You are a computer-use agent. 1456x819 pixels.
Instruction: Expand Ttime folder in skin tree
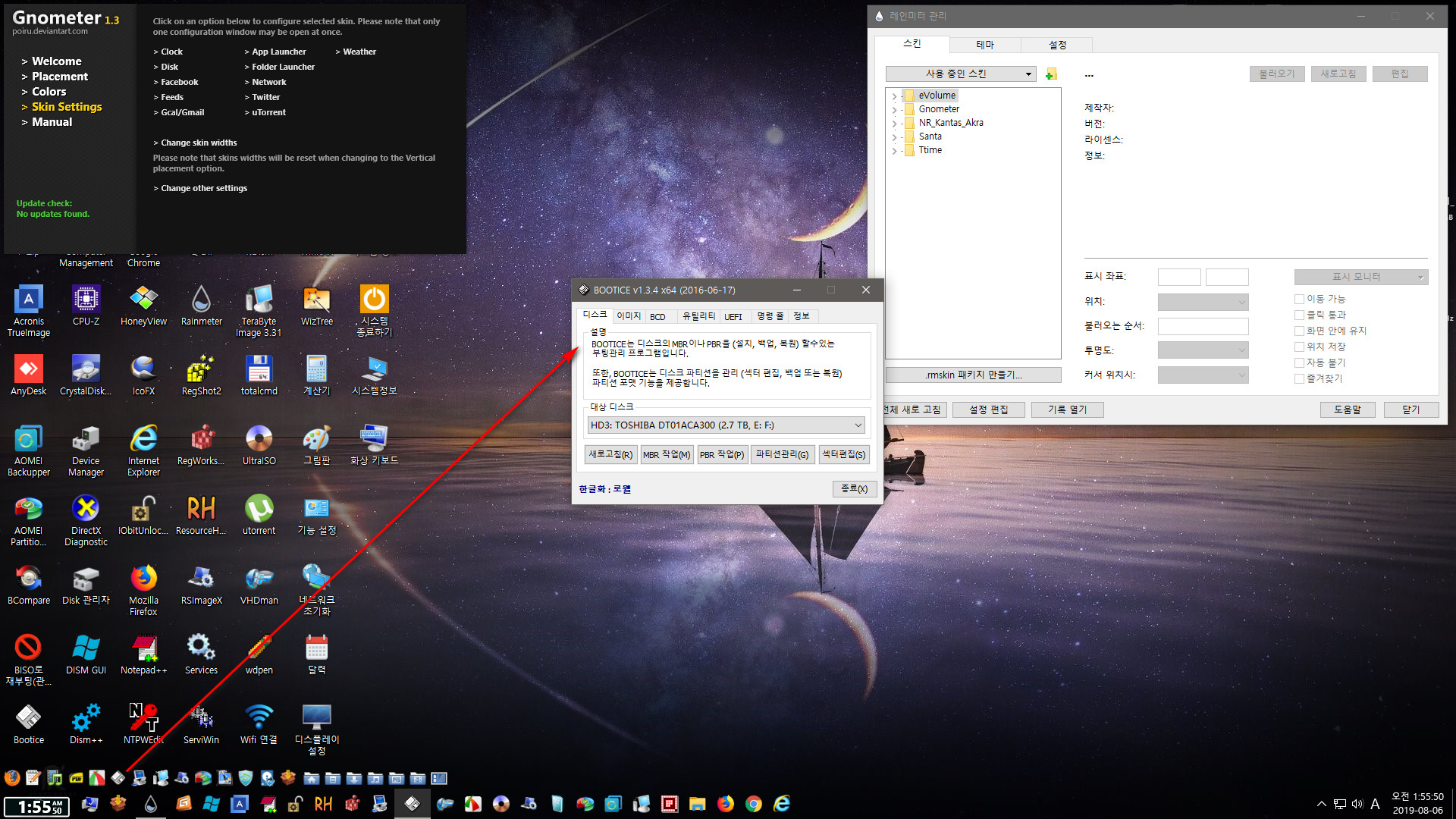point(894,150)
